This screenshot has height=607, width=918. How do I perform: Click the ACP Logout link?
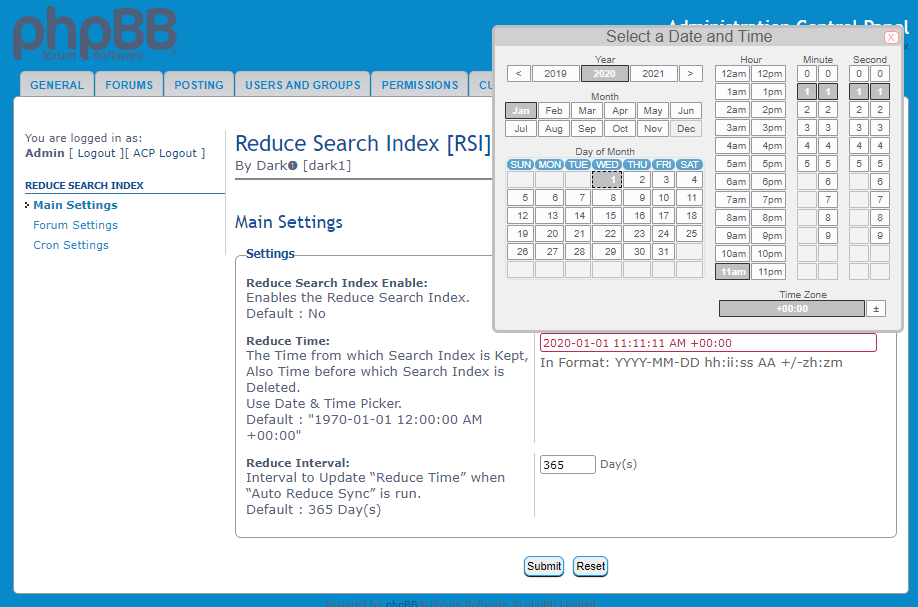pyautogui.click(x=166, y=153)
